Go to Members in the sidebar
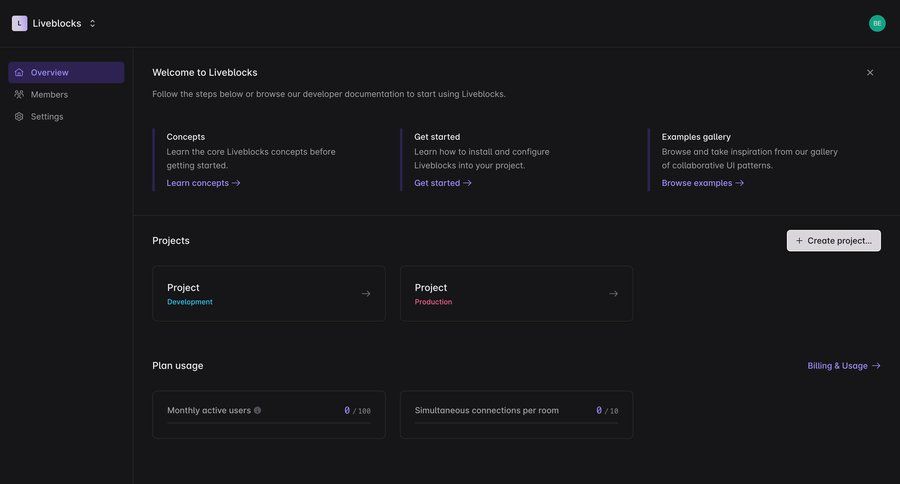 [x=66, y=94]
